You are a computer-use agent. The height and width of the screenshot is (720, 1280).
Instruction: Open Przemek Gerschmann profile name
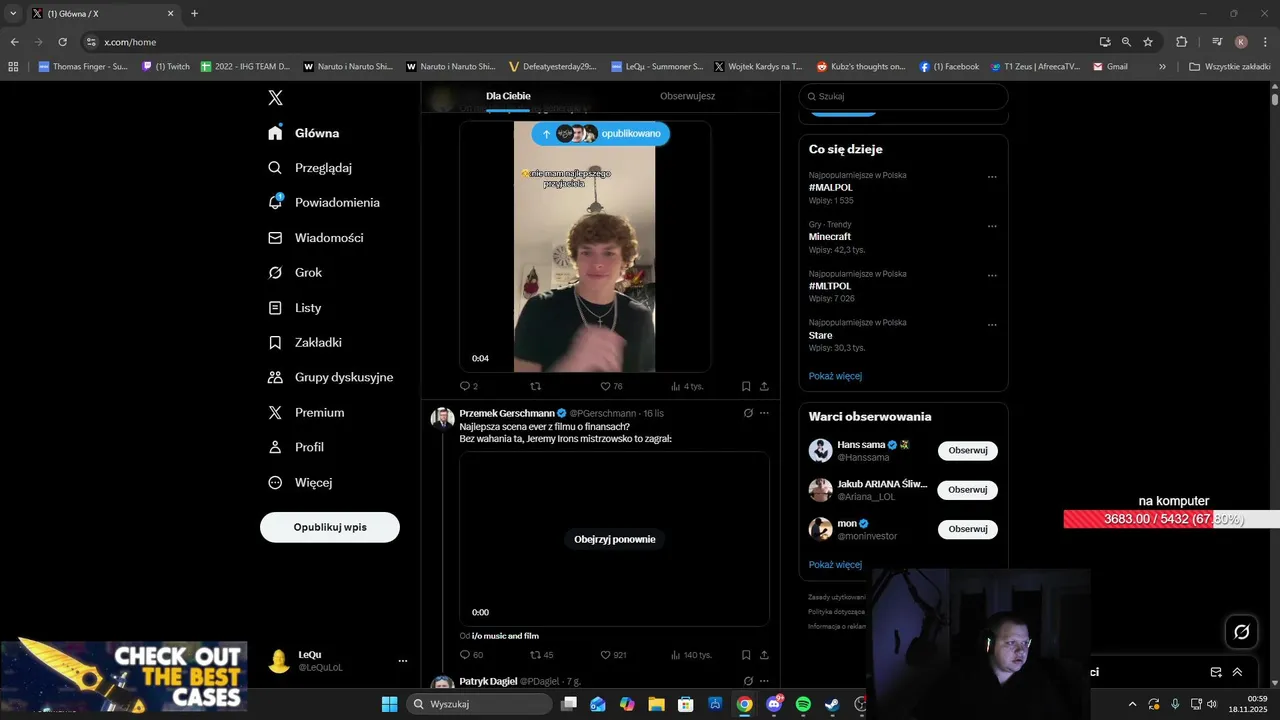507,413
